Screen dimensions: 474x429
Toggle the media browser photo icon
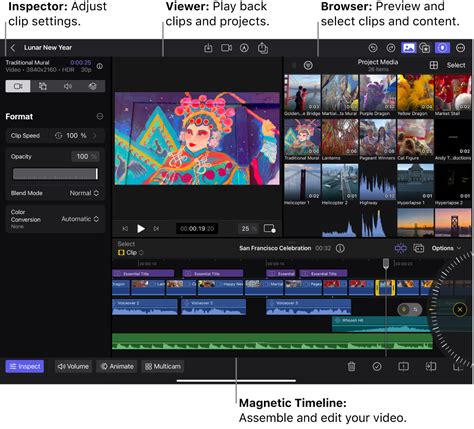[x=409, y=48]
